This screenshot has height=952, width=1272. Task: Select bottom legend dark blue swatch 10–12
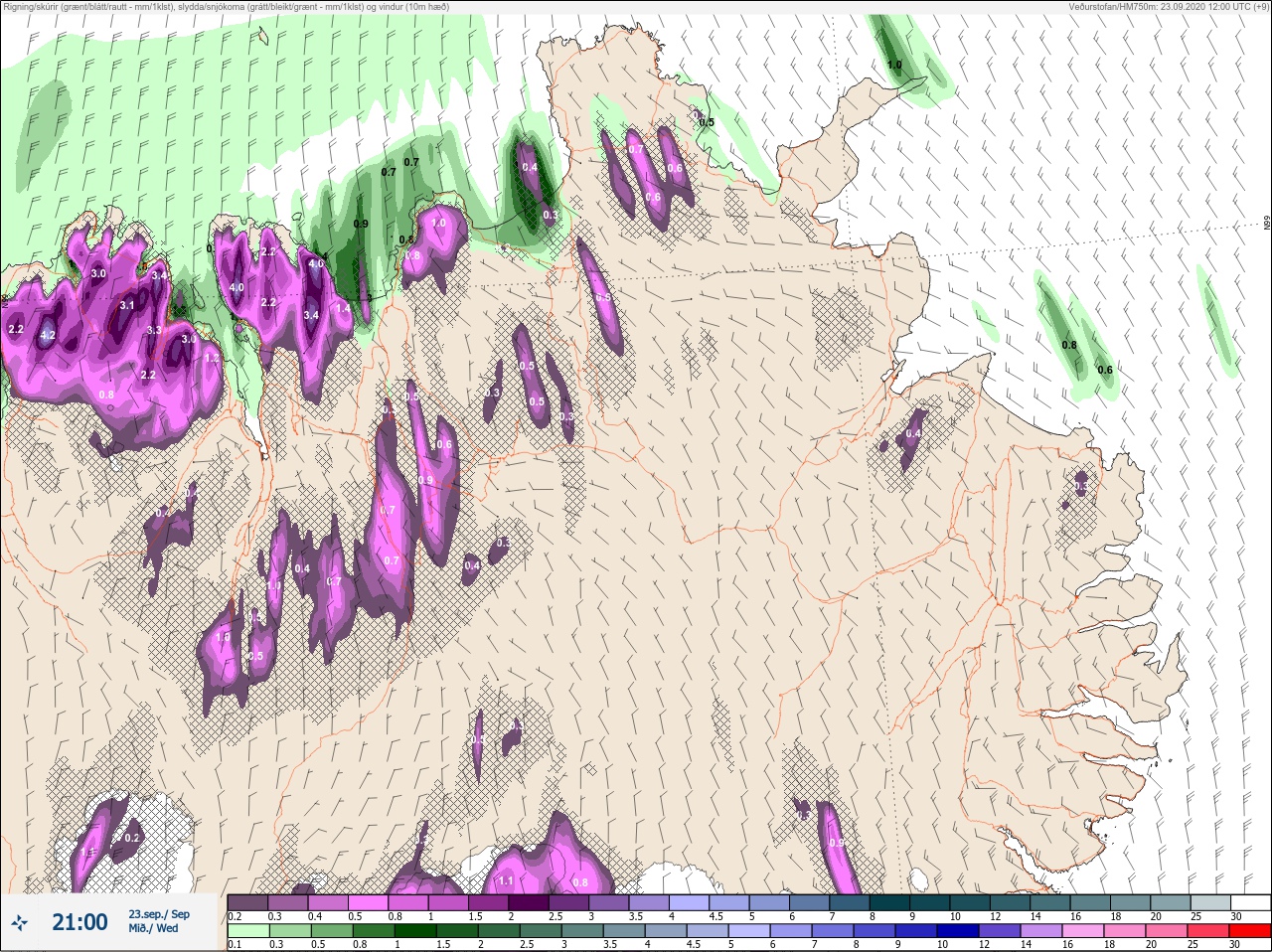click(958, 931)
